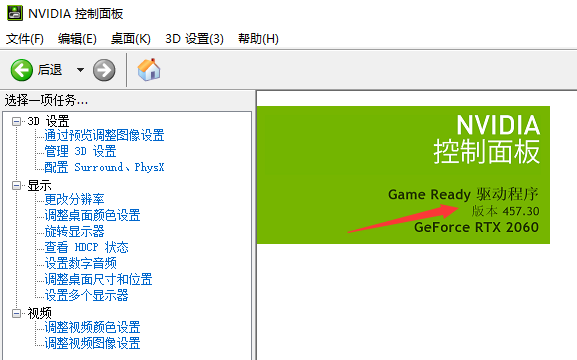Click the grey Forward arrow icon
This screenshot has height=360, width=577.
(104, 70)
